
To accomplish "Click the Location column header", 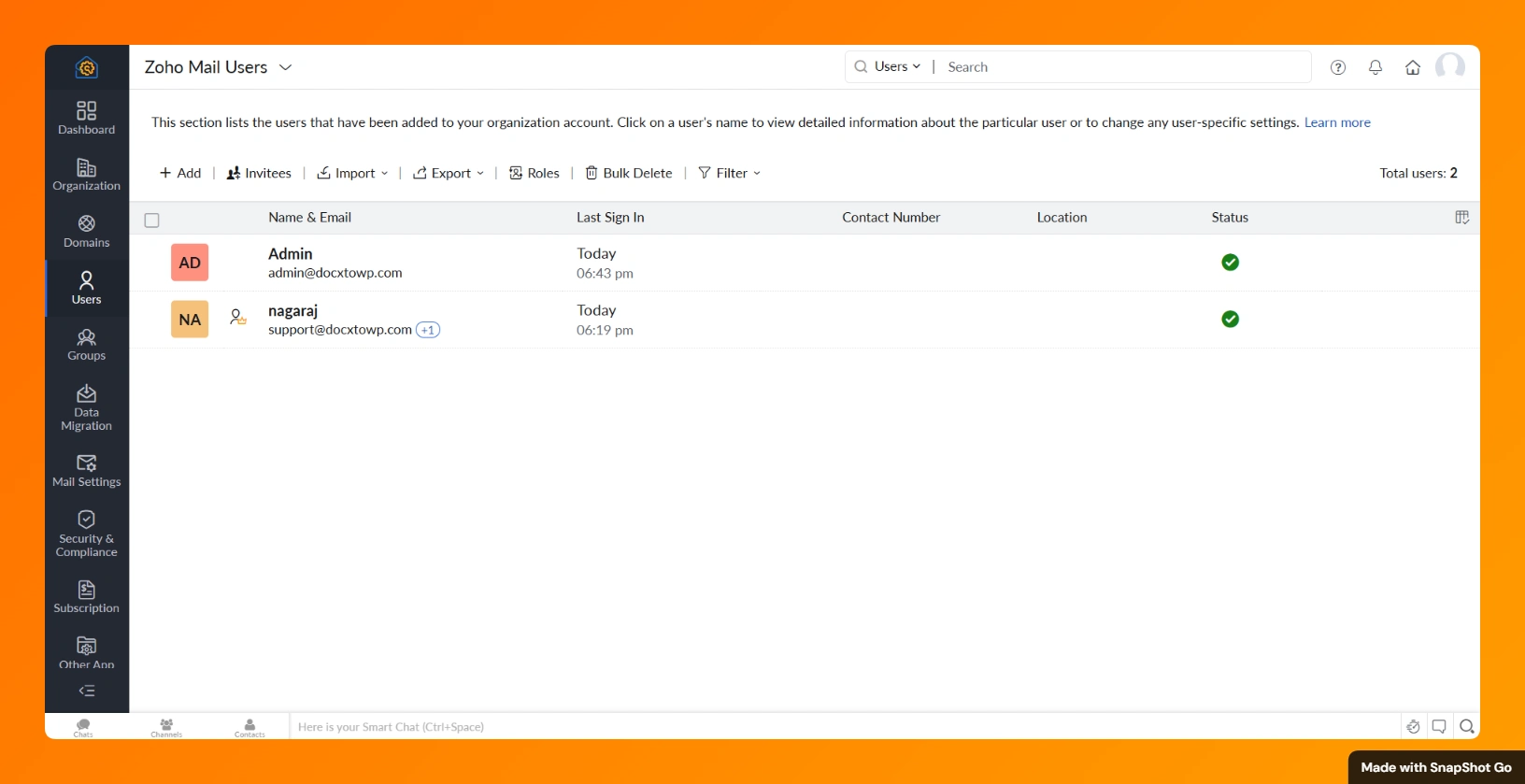I will click(1062, 218).
